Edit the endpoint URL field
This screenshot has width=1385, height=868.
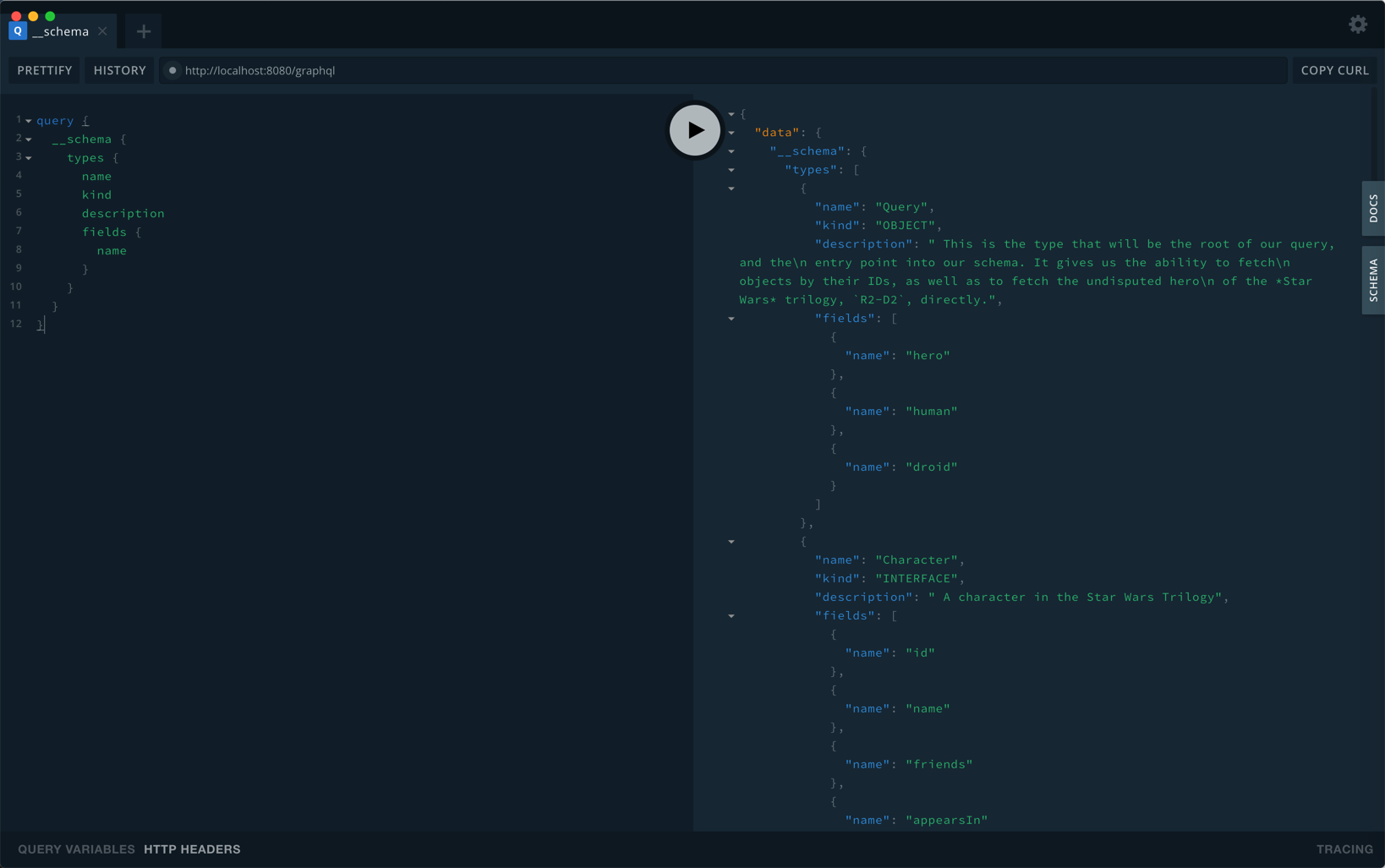click(x=724, y=70)
